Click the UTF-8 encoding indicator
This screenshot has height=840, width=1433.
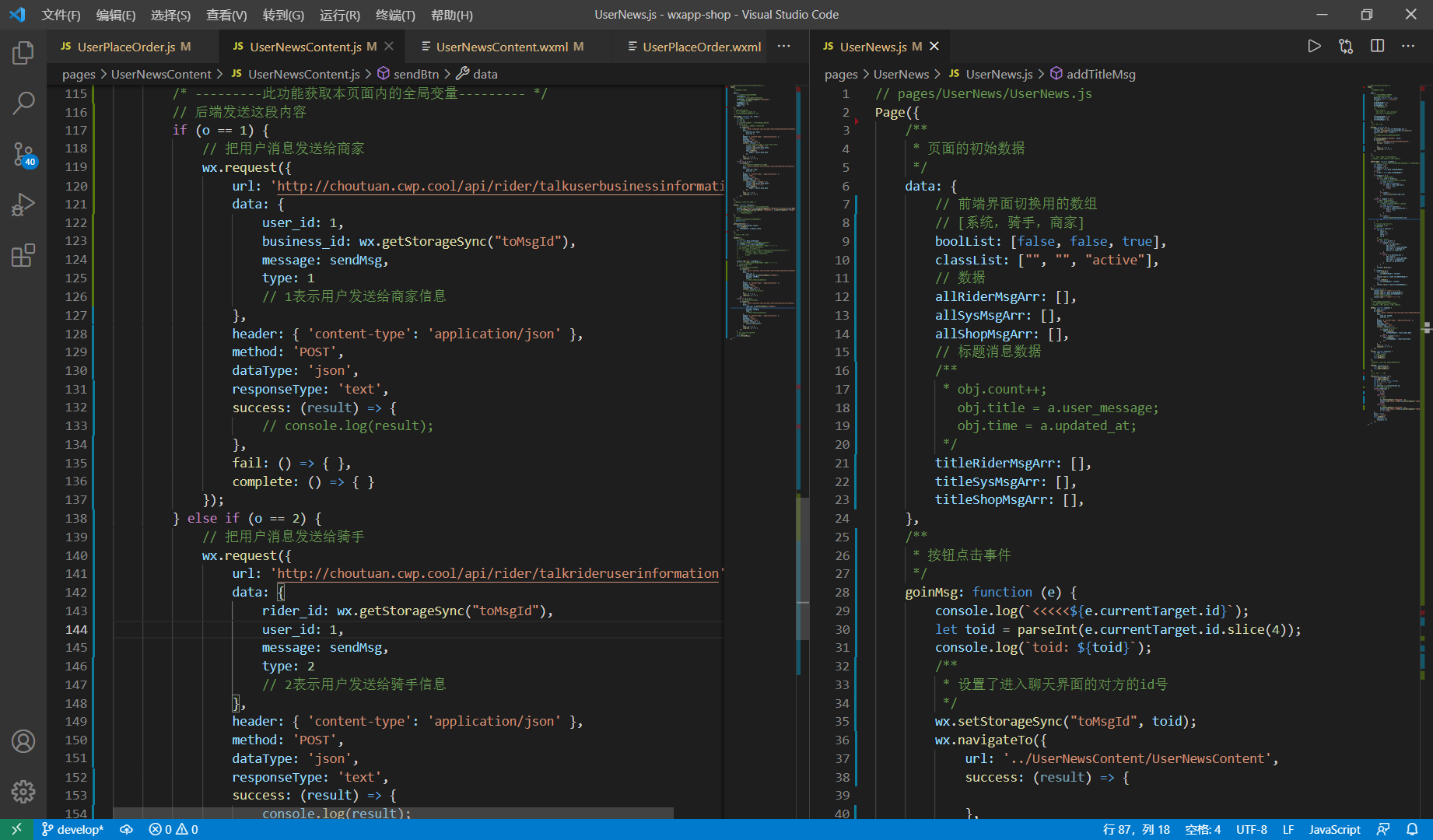point(1252,830)
